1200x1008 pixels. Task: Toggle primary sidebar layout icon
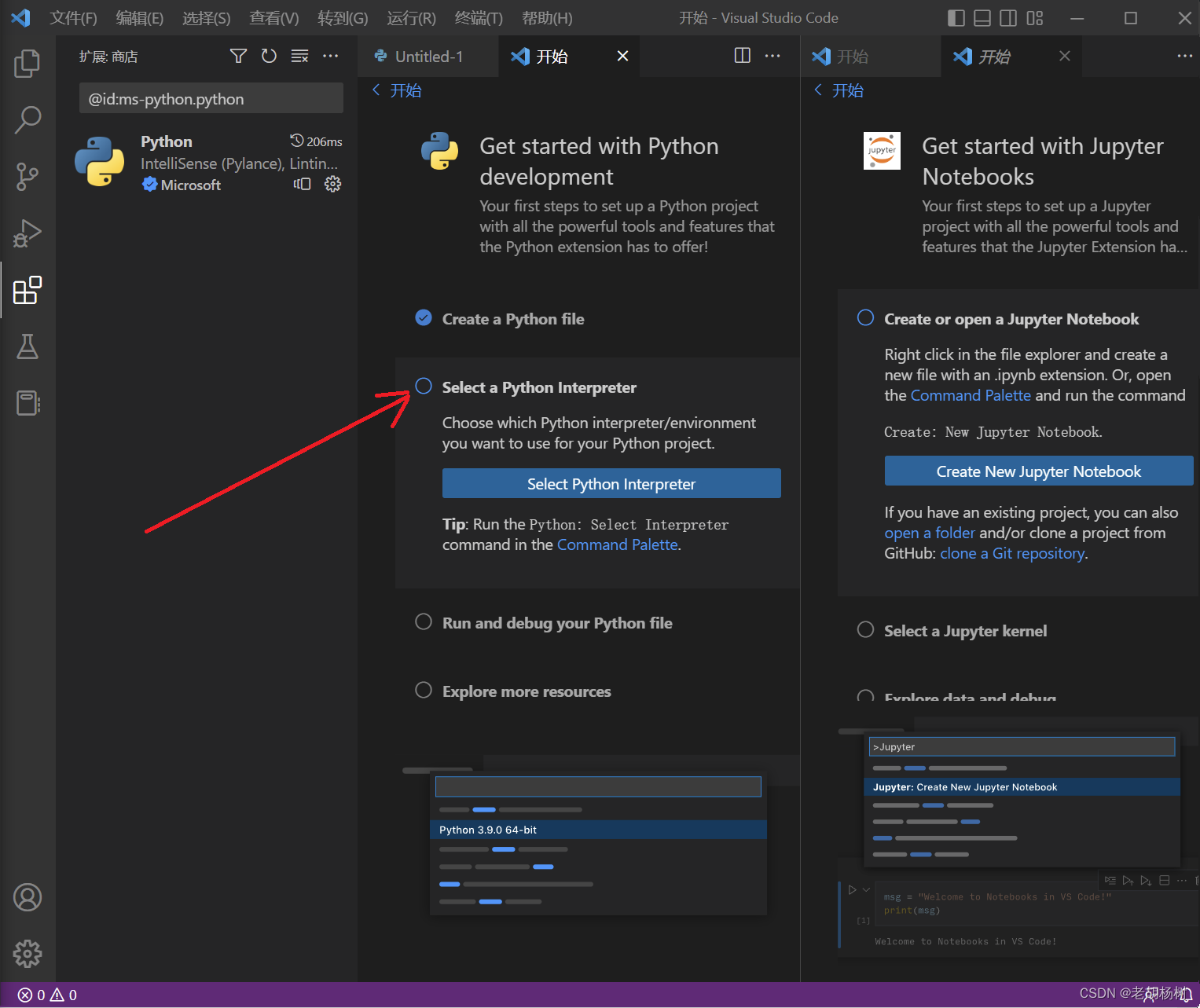click(x=956, y=18)
